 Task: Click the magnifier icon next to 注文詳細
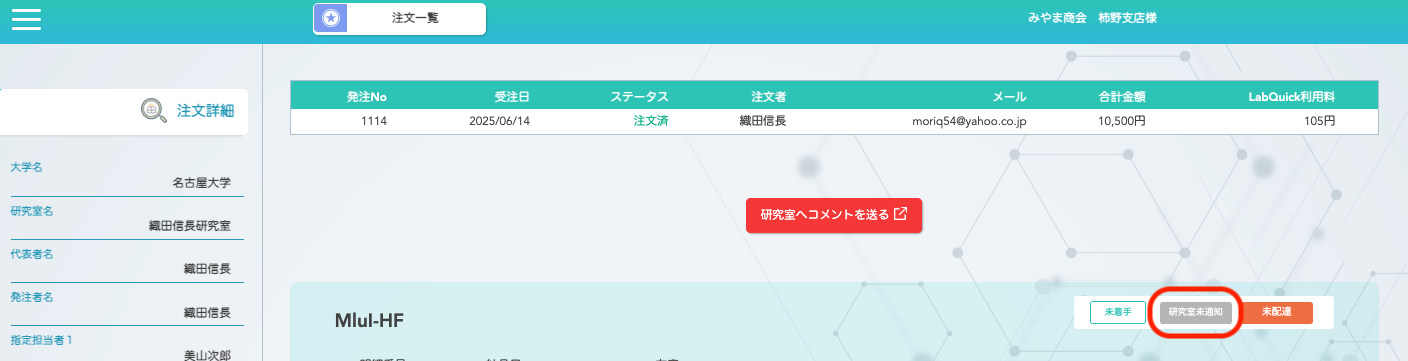click(154, 111)
